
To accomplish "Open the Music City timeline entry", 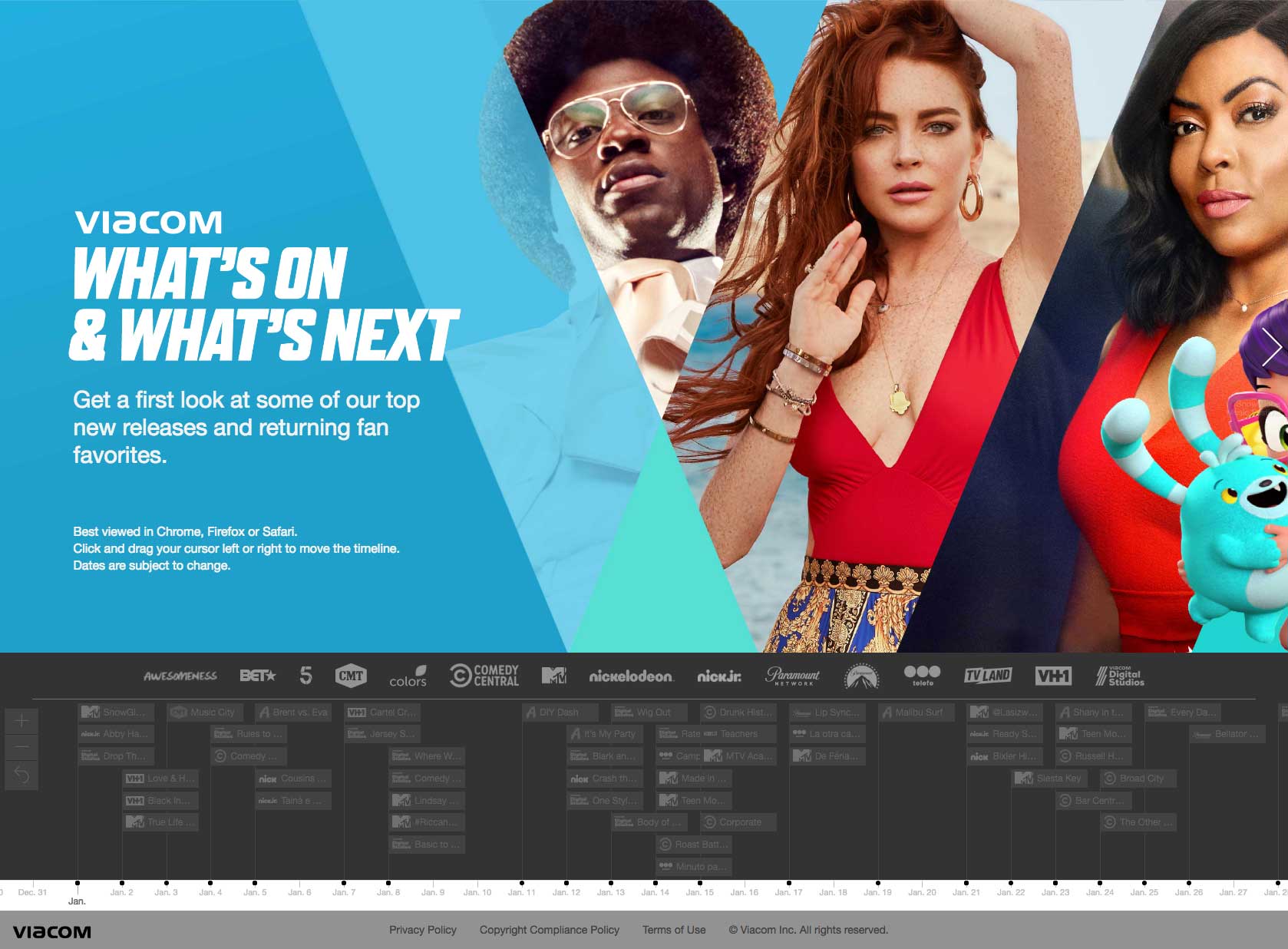I will point(205,713).
